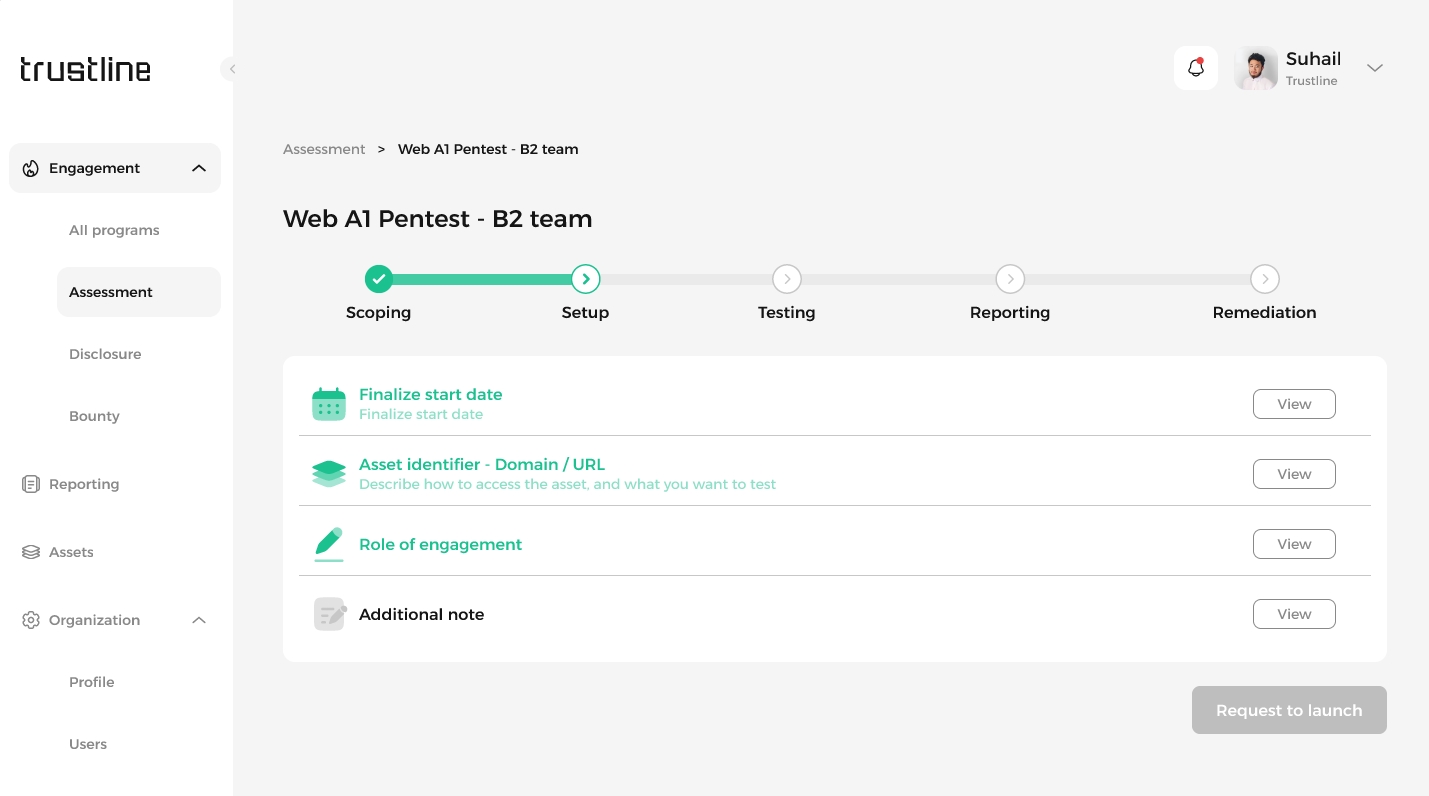Jump to the Testing step circle
1429x796 pixels.
tap(787, 279)
